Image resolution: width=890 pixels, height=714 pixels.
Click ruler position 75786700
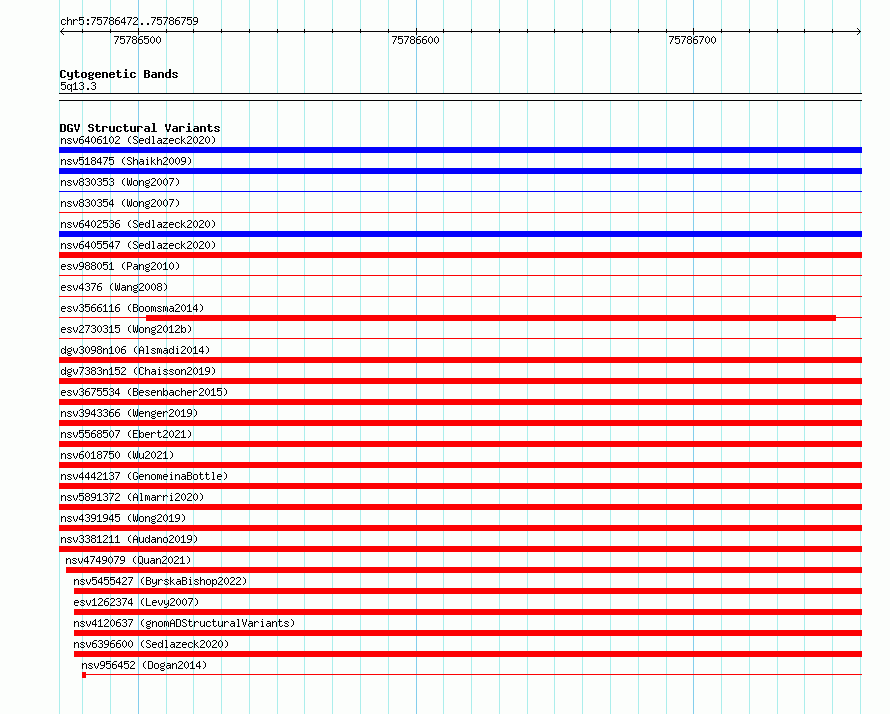(x=692, y=40)
